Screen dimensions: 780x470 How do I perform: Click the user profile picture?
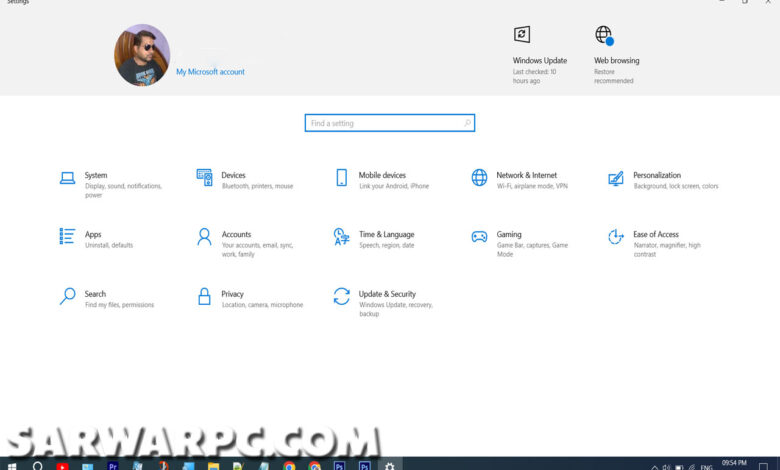tap(142, 55)
